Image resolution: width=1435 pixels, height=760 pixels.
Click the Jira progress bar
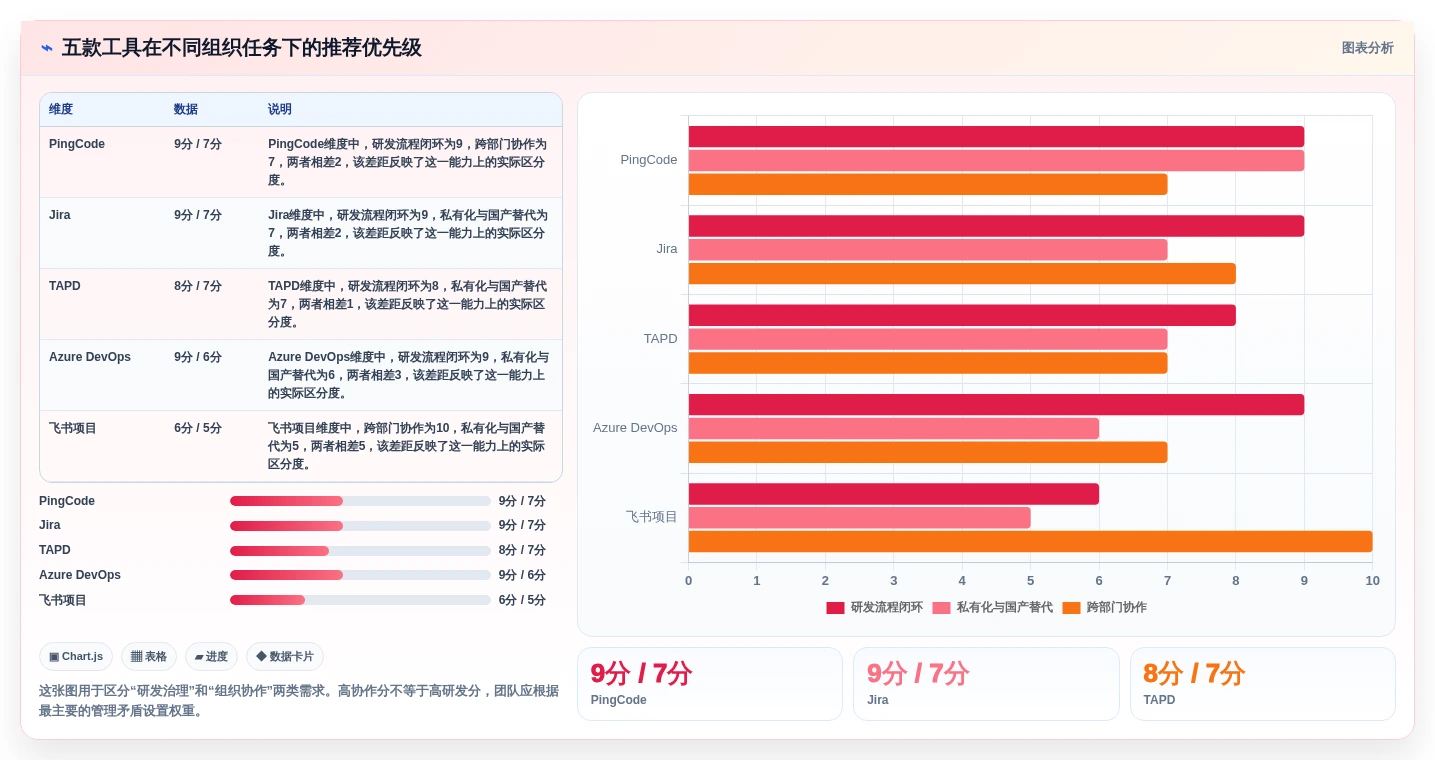360,526
